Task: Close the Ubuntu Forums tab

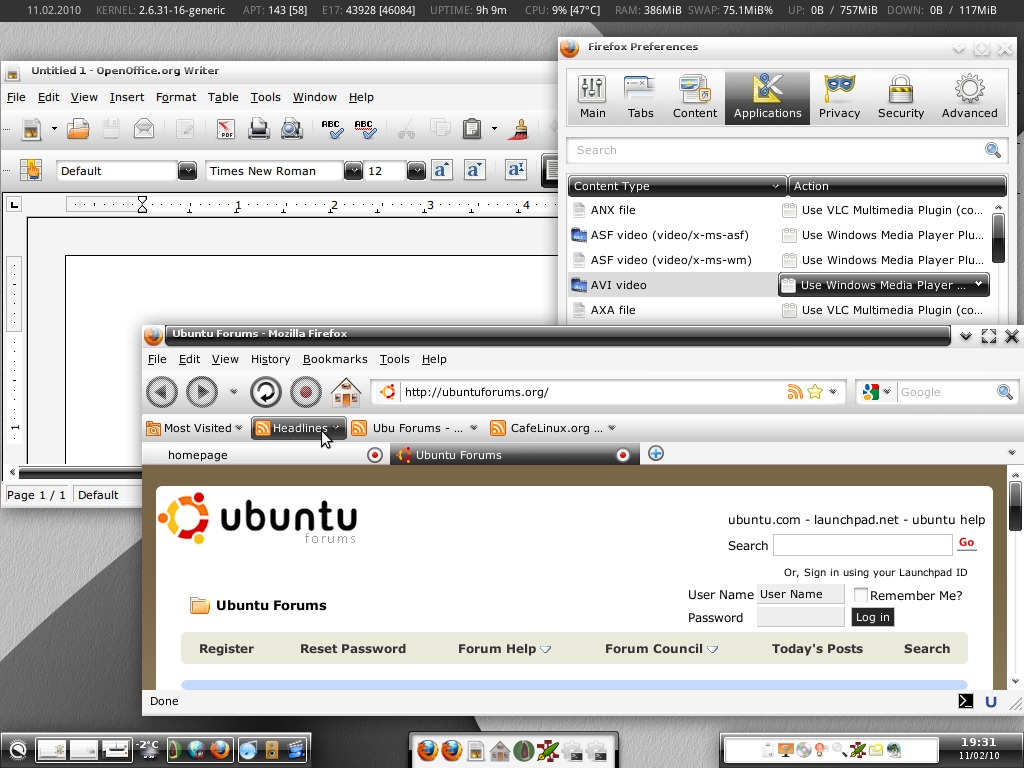Action: pyautogui.click(x=623, y=455)
